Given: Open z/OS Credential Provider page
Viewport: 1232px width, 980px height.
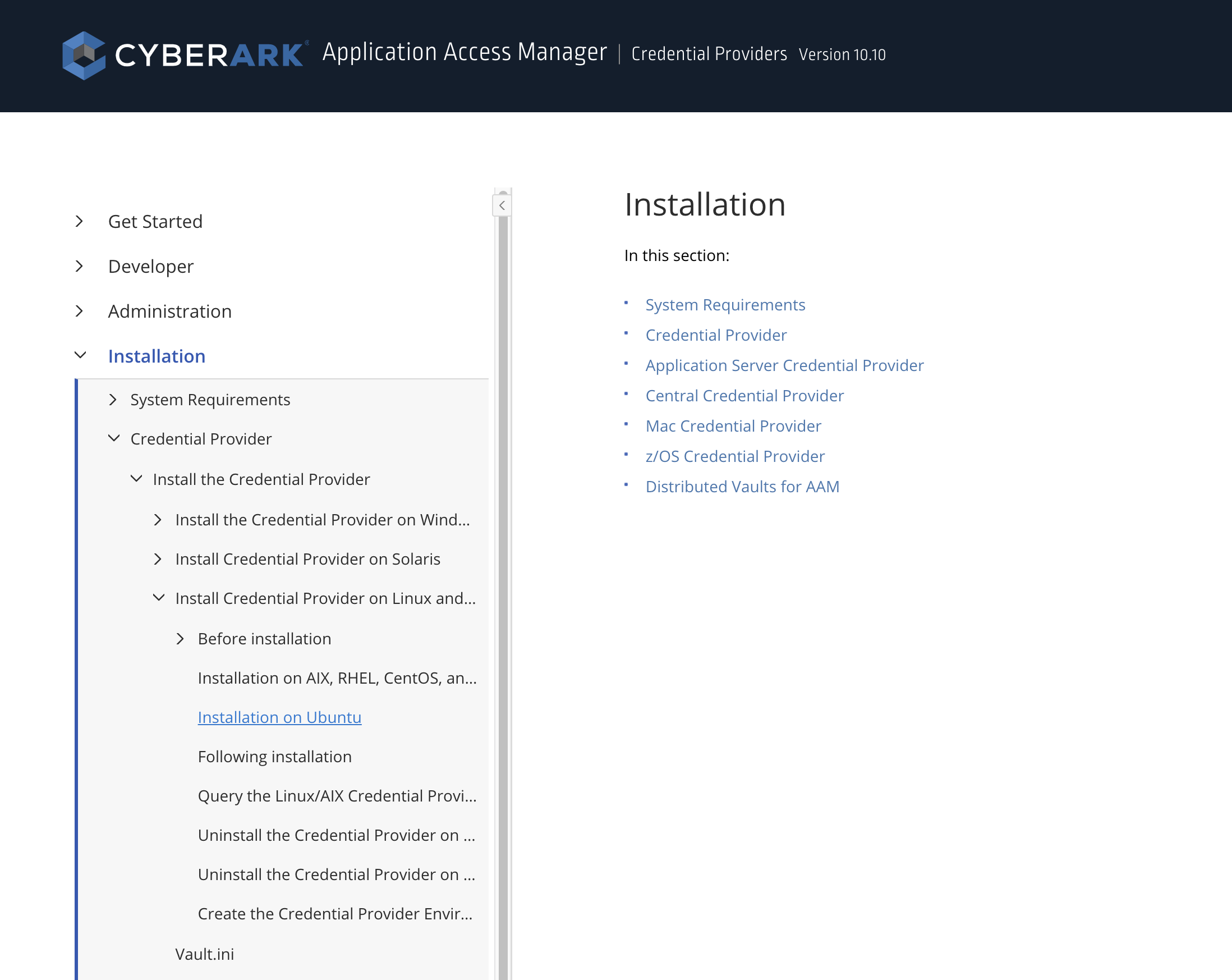Looking at the screenshot, I should [734, 456].
